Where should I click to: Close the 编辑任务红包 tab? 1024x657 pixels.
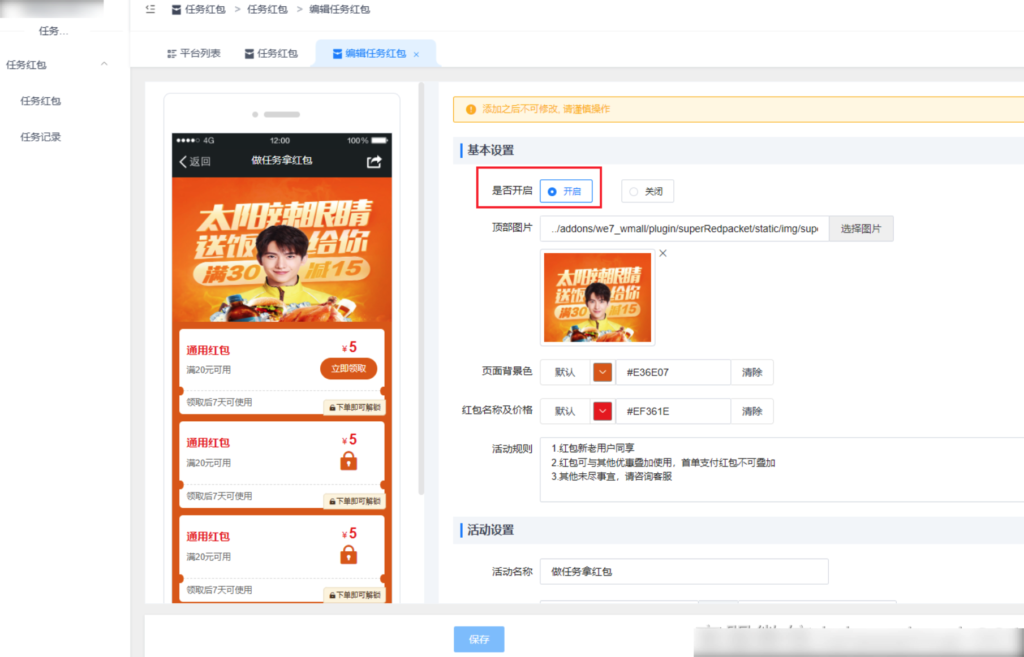pyautogui.click(x=416, y=54)
